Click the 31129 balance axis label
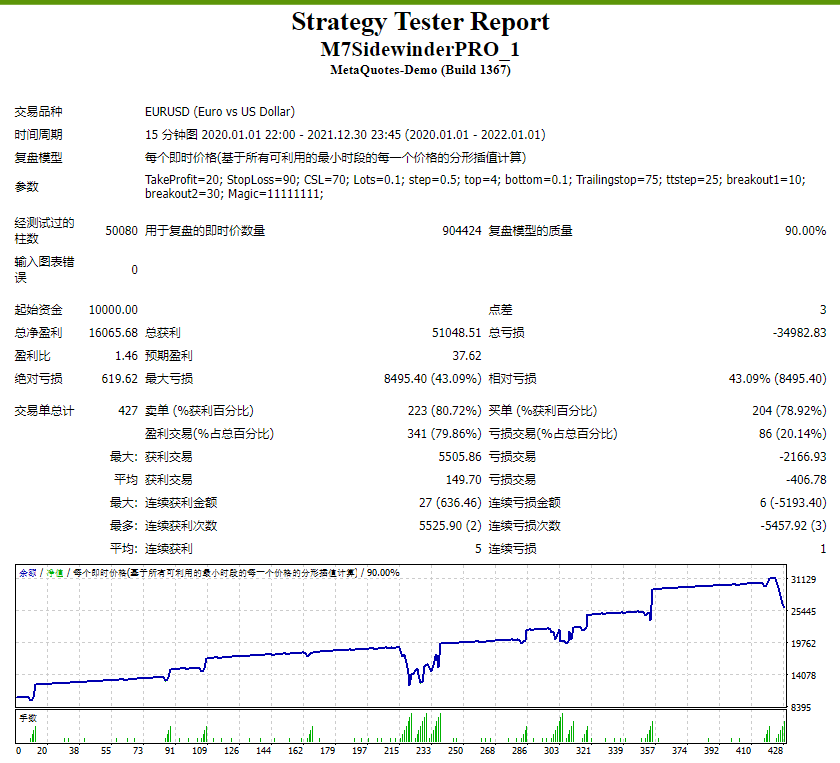The height and width of the screenshot is (763, 840). (803, 580)
